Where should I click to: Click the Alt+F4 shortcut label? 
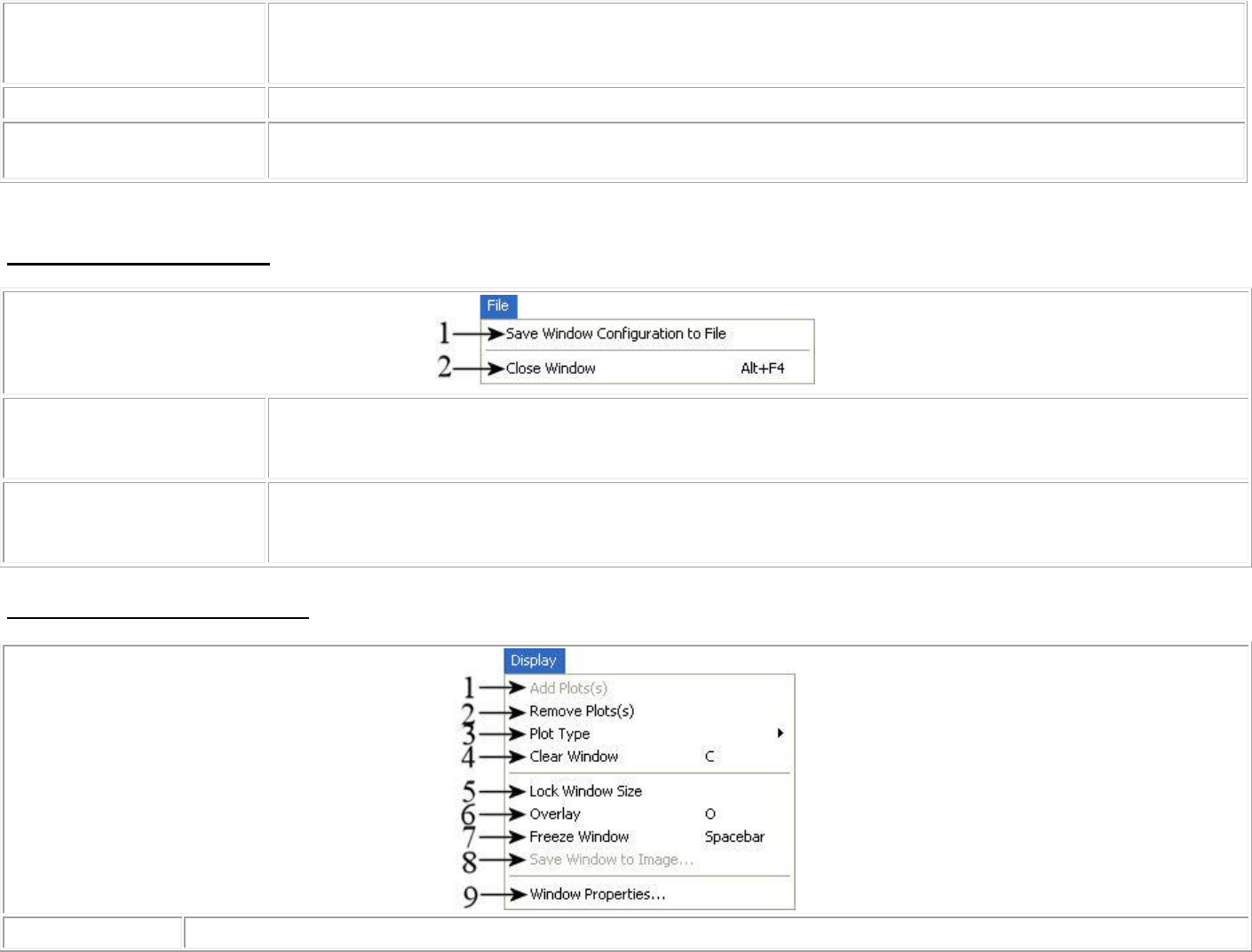[x=763, y=369]
